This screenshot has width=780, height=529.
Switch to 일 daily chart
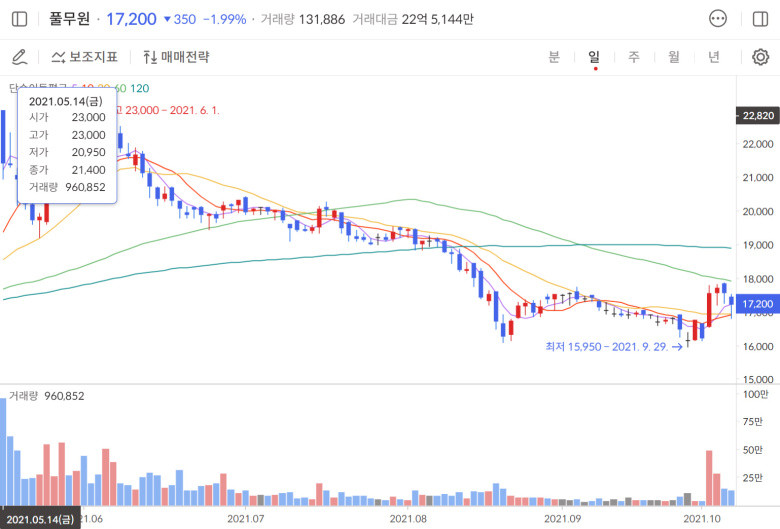pyautogui.click(x=594, y=57)
